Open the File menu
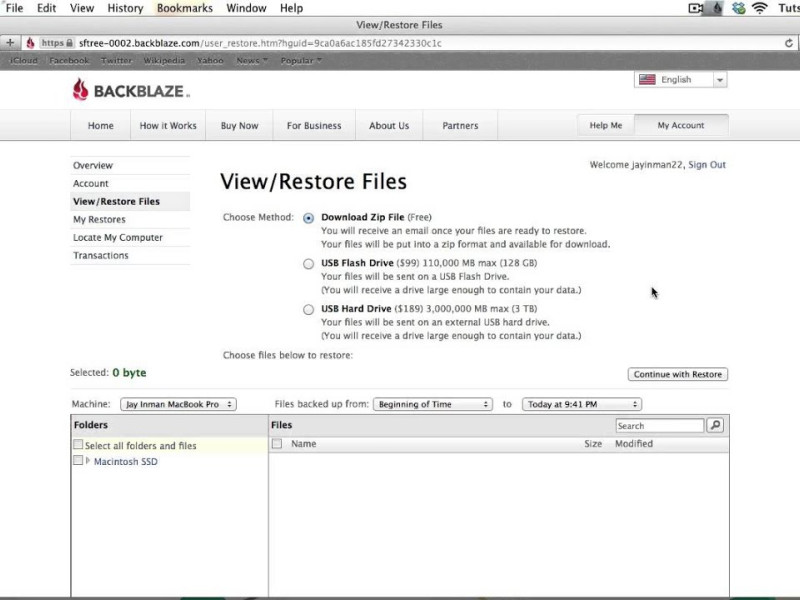 point(14,8)
